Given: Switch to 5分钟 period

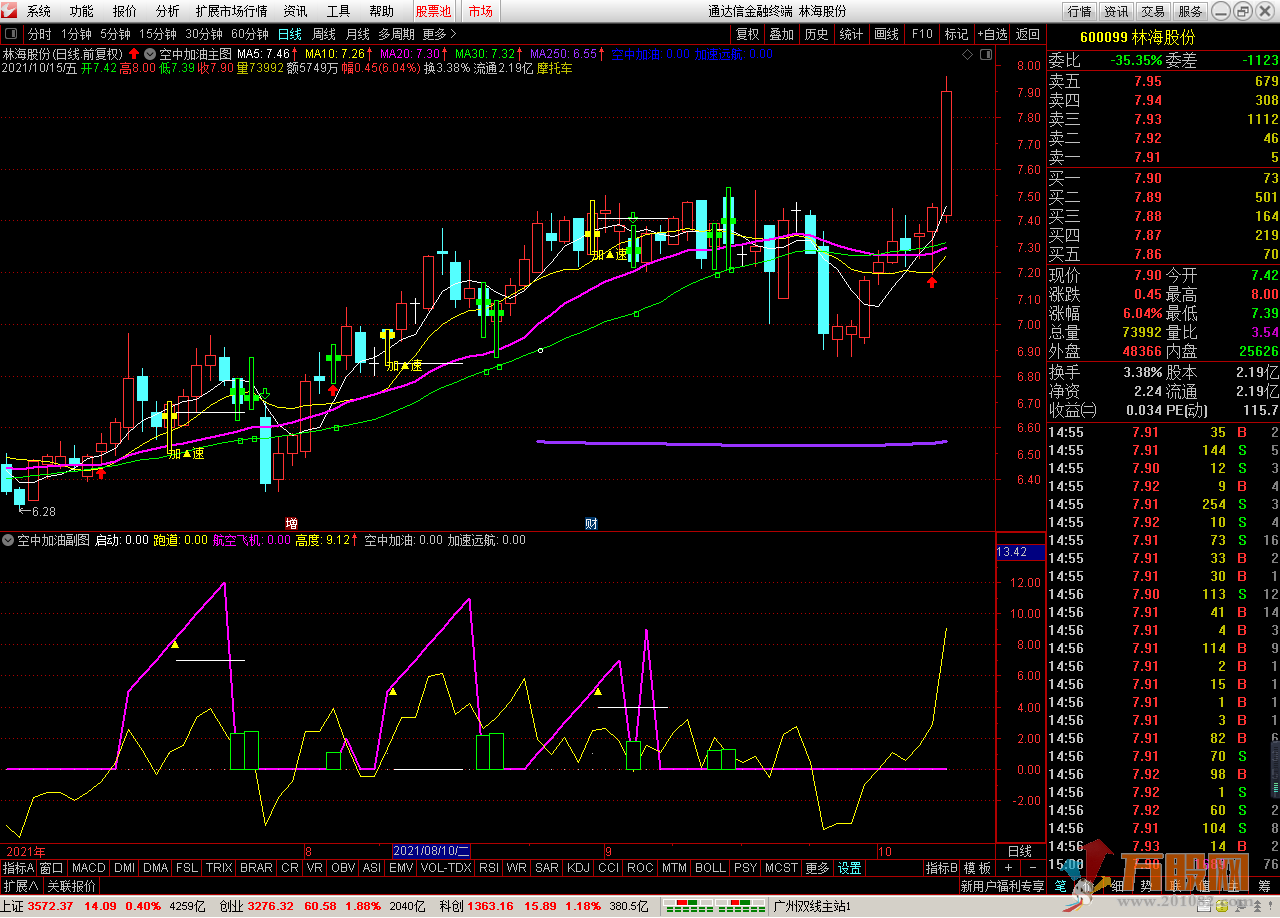Looking at the screenshot, I should (x=115, y=34).
